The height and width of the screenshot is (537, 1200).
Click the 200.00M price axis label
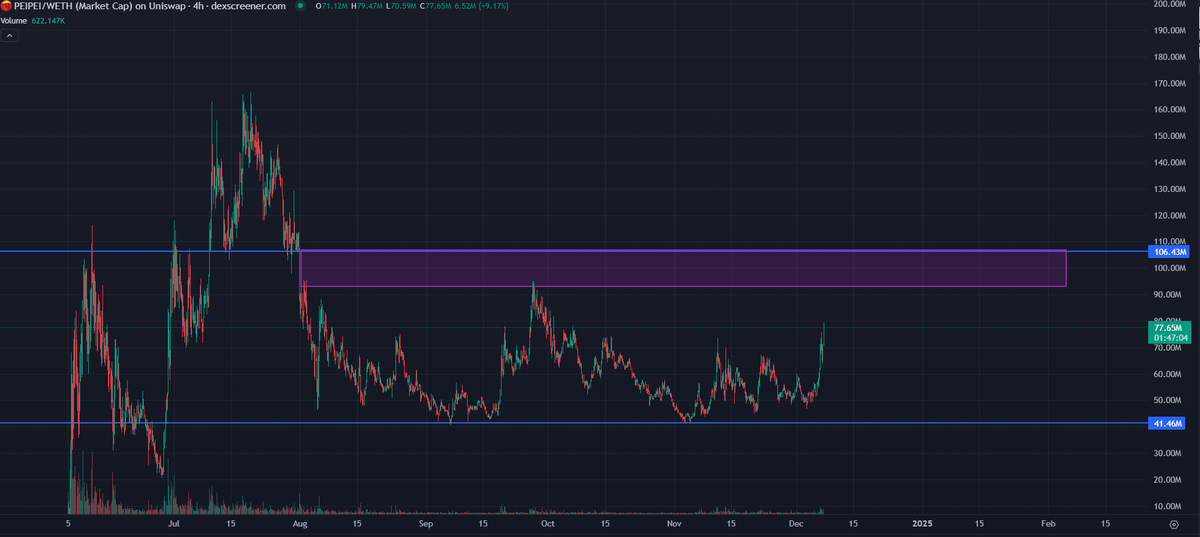pyautogui.click(x=1168, y=5)
